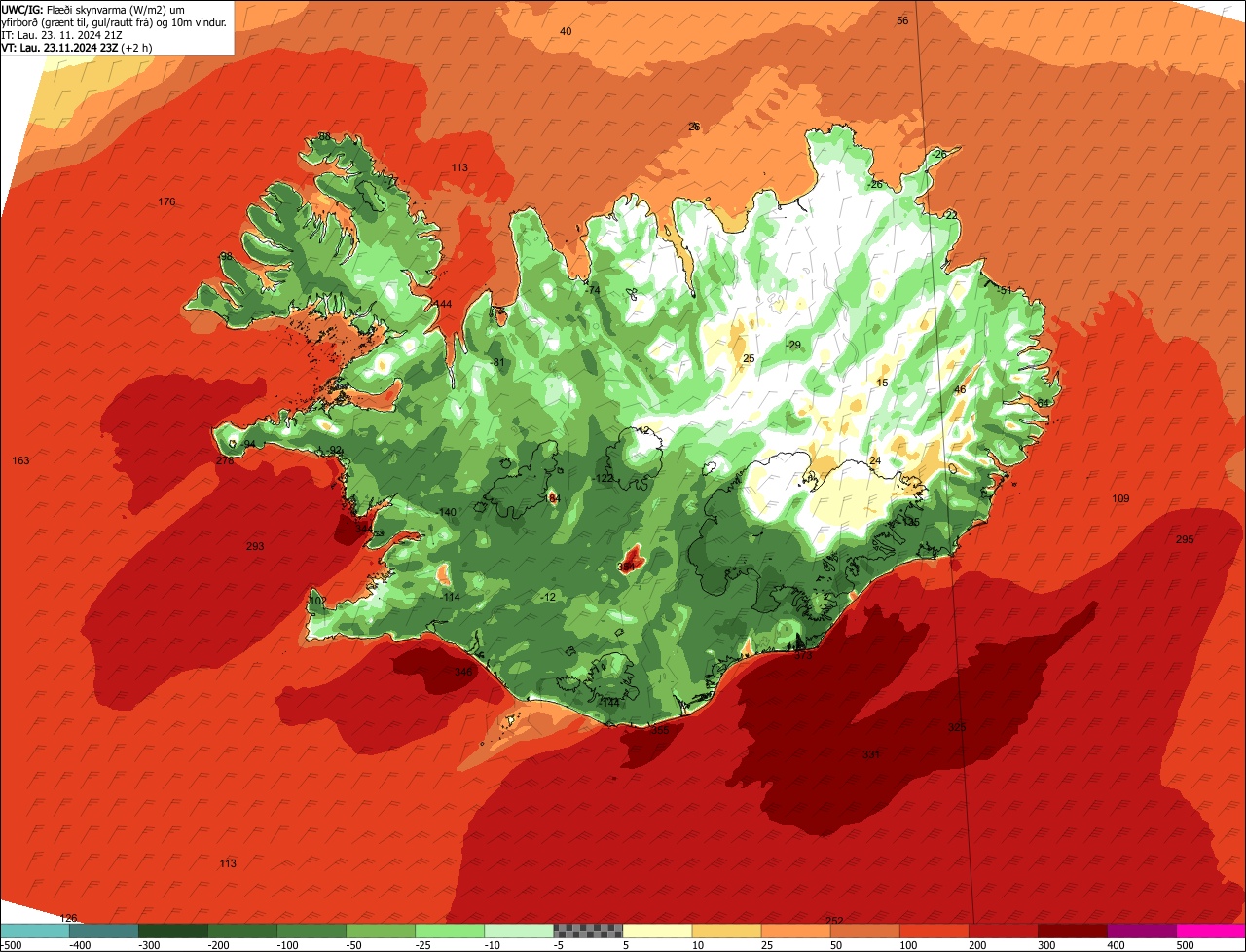This screenshot has height=952, width=1246.
Task: Select the value -29 in northeast Iceland
Action: tap(792, 345)
